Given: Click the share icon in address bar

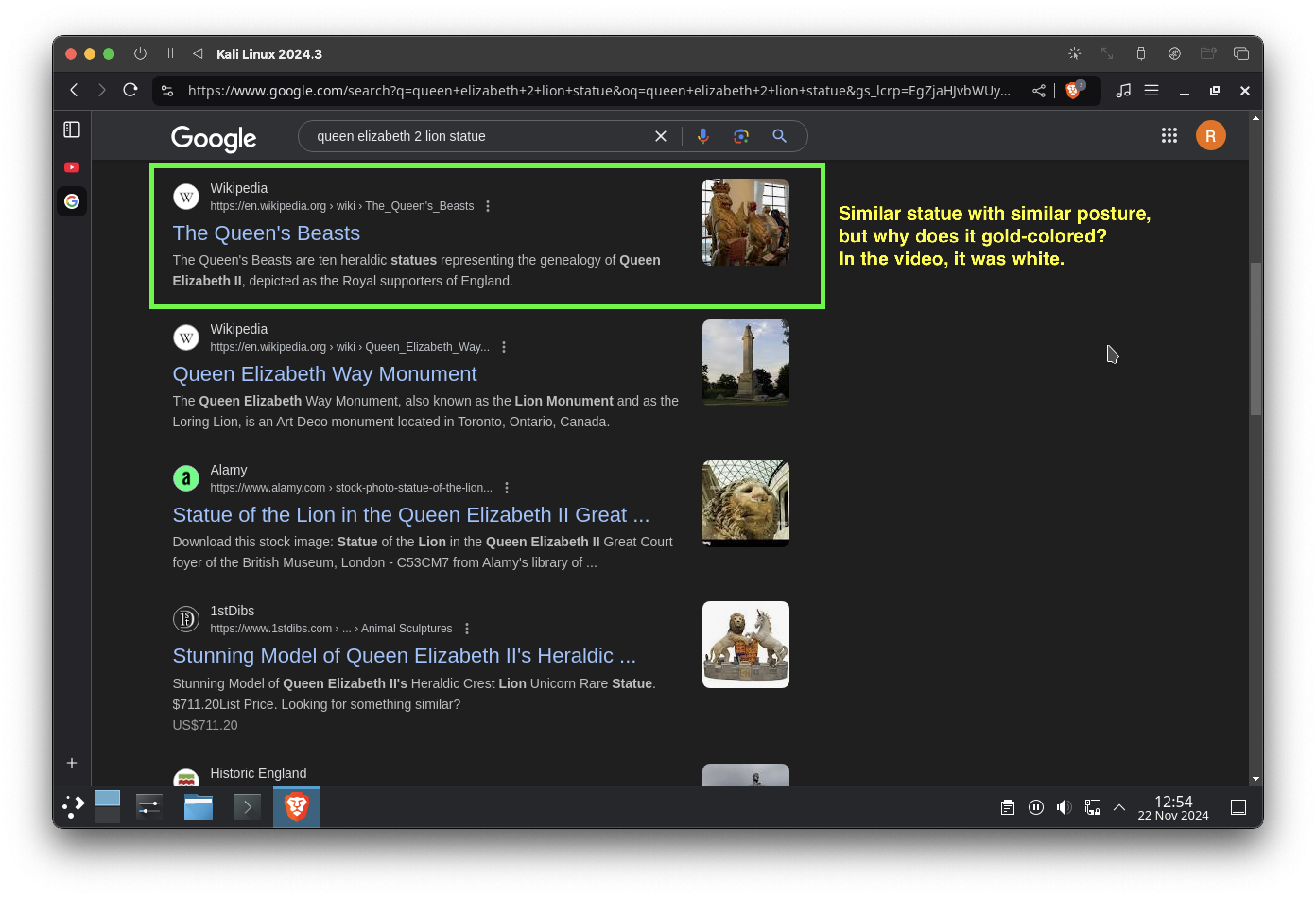Looking at the screenshot, I should [x=1039, y=91].
